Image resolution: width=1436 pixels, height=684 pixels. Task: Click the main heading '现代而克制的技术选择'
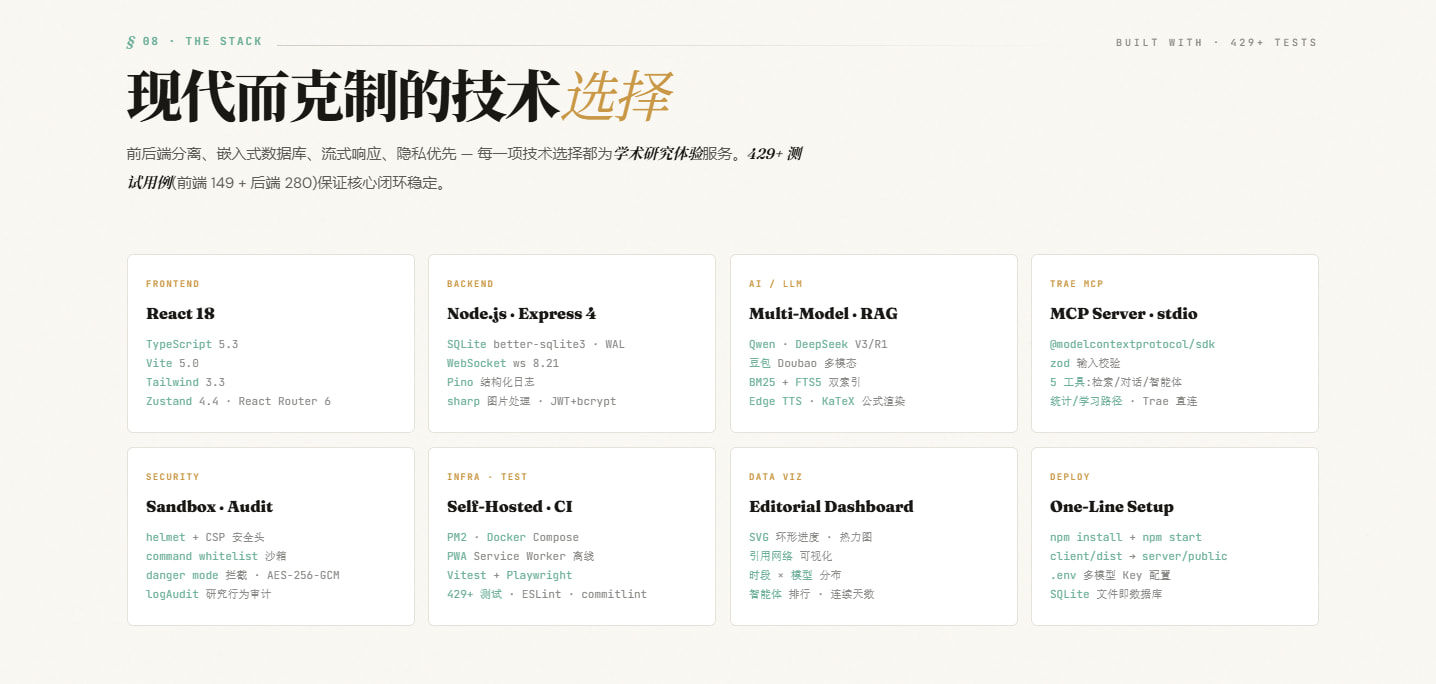tap(399, 97)
